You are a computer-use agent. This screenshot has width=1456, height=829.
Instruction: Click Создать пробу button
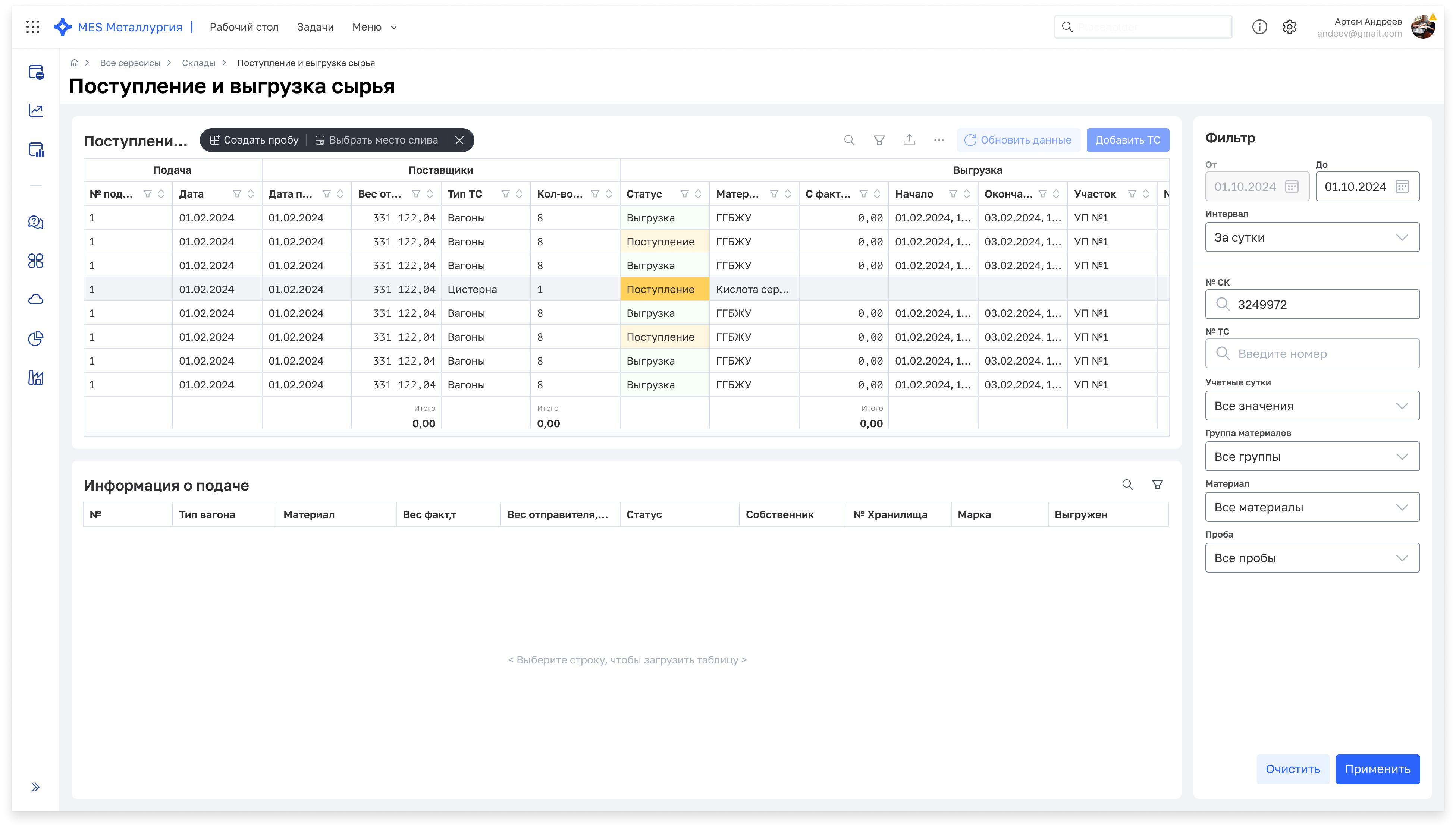pyautogui.click(x=254, y=140)
